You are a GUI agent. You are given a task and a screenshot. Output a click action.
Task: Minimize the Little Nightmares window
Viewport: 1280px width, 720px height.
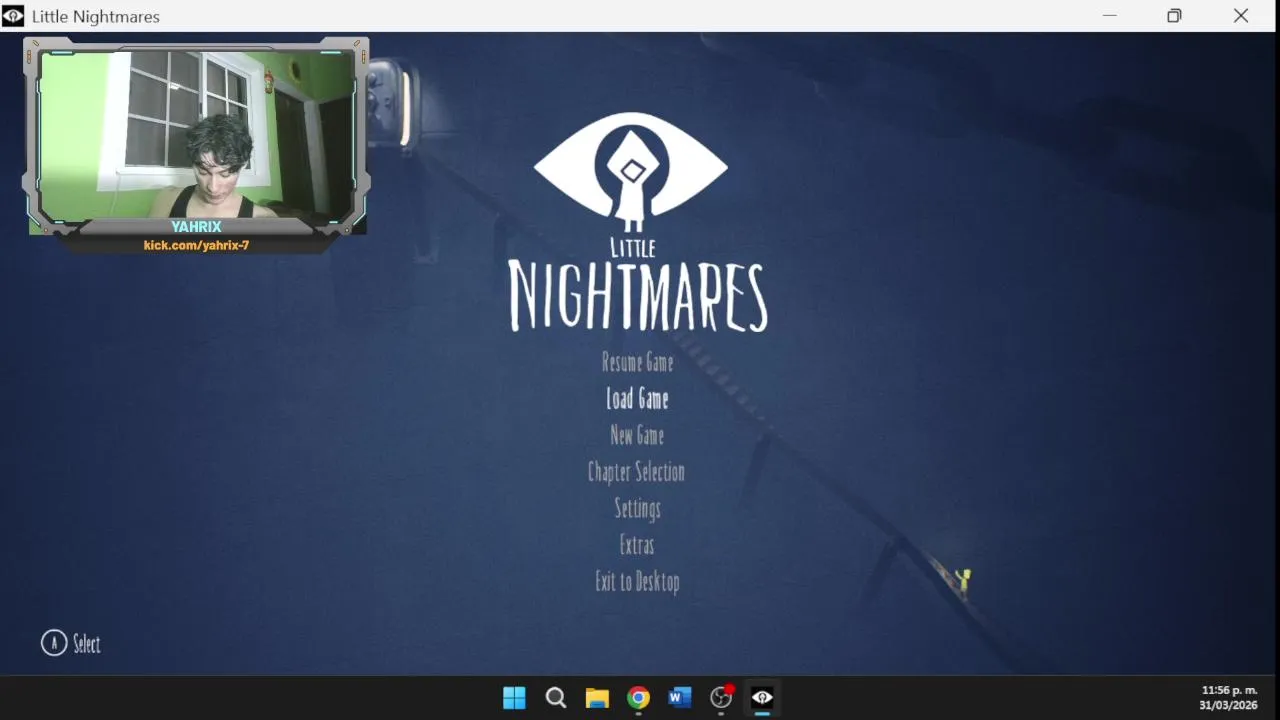point(1109,16)
